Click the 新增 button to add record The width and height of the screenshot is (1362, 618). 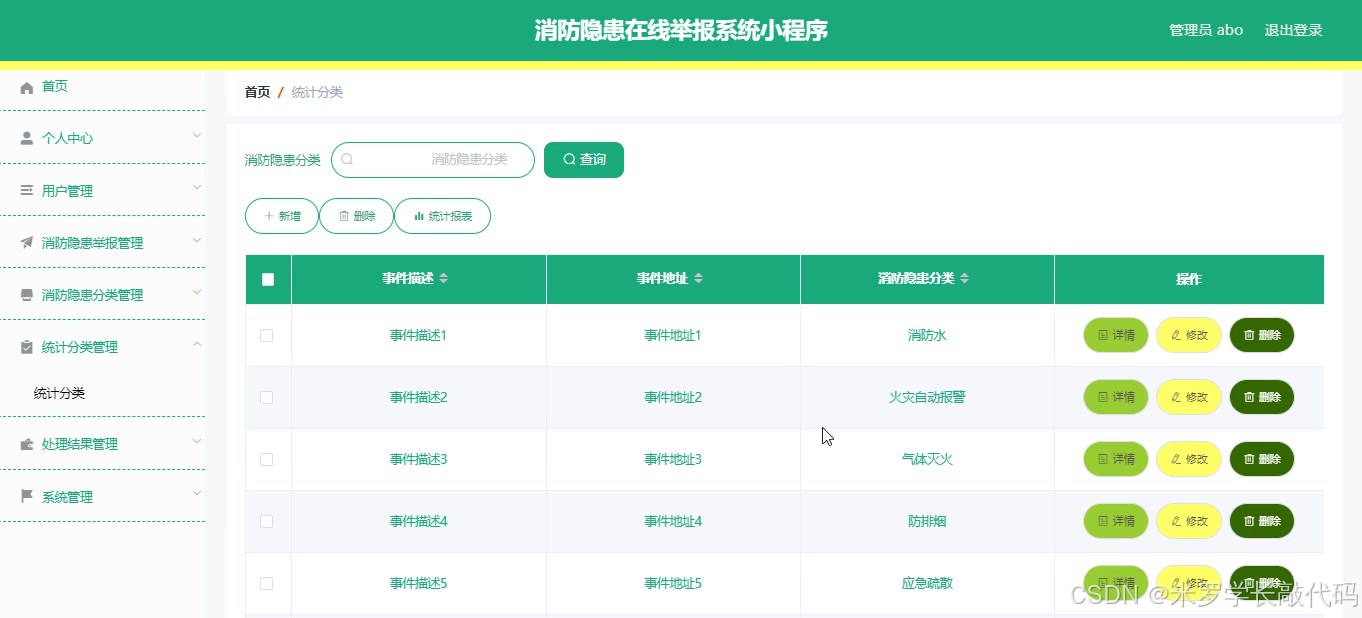281,215
